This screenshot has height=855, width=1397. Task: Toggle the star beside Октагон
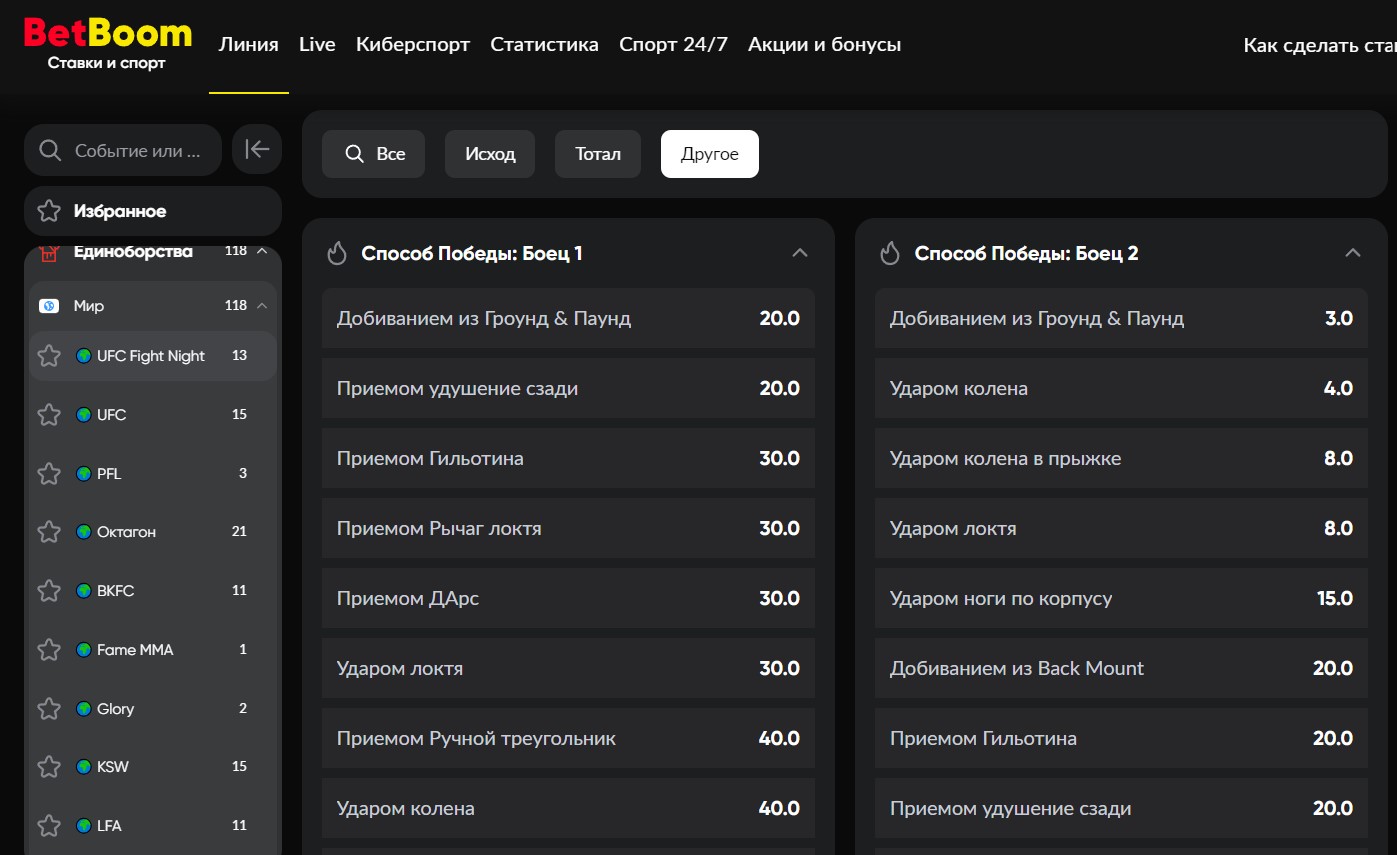[48, 532]
